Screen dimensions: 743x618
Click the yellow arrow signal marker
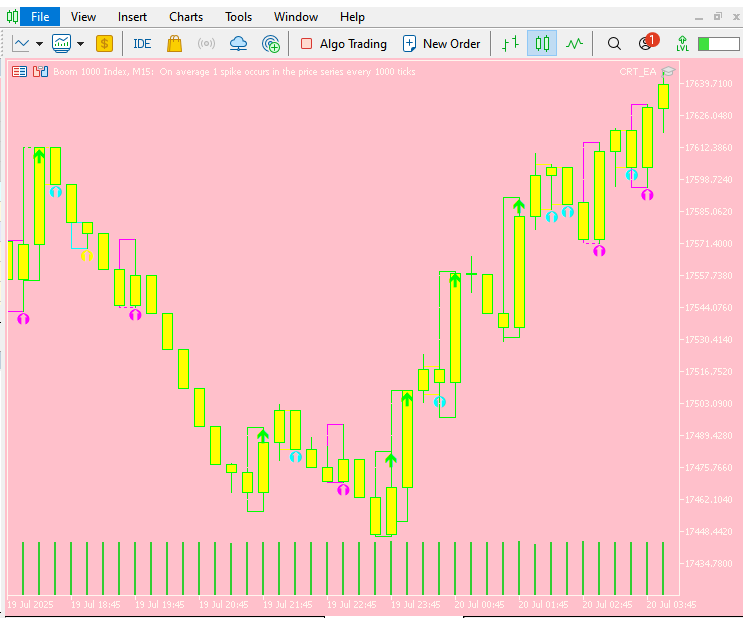[87, 256]
